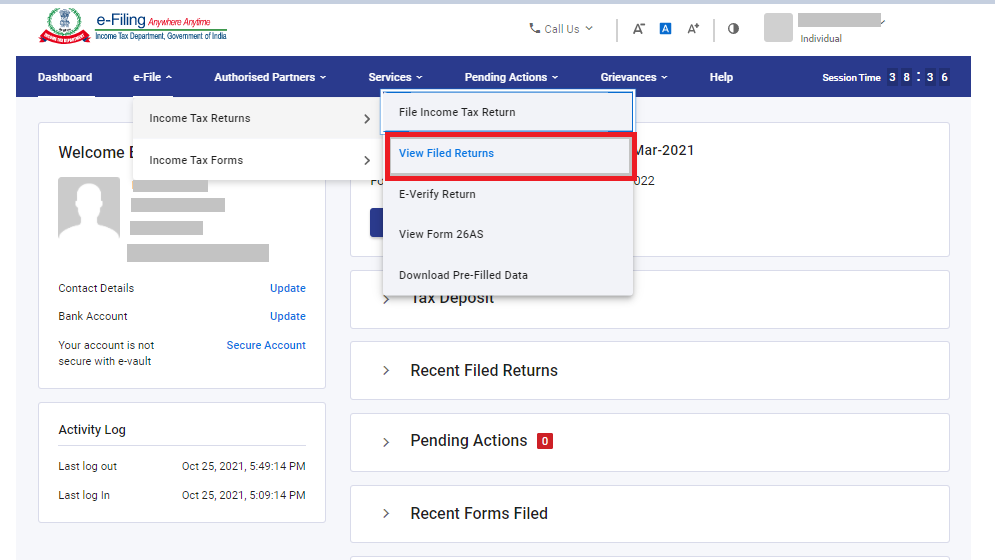
Task: Open the Grievances menu dropdown
Action: click(x=633, y=77)
